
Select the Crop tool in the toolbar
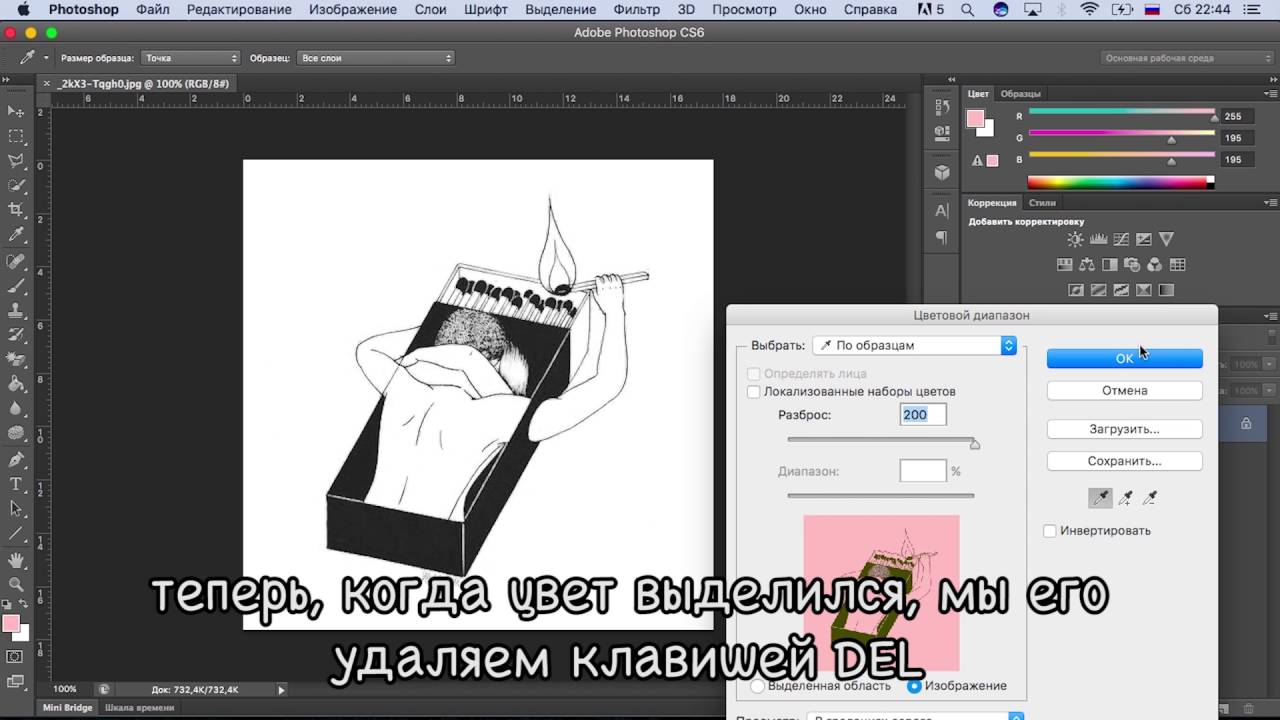[16, 210]
